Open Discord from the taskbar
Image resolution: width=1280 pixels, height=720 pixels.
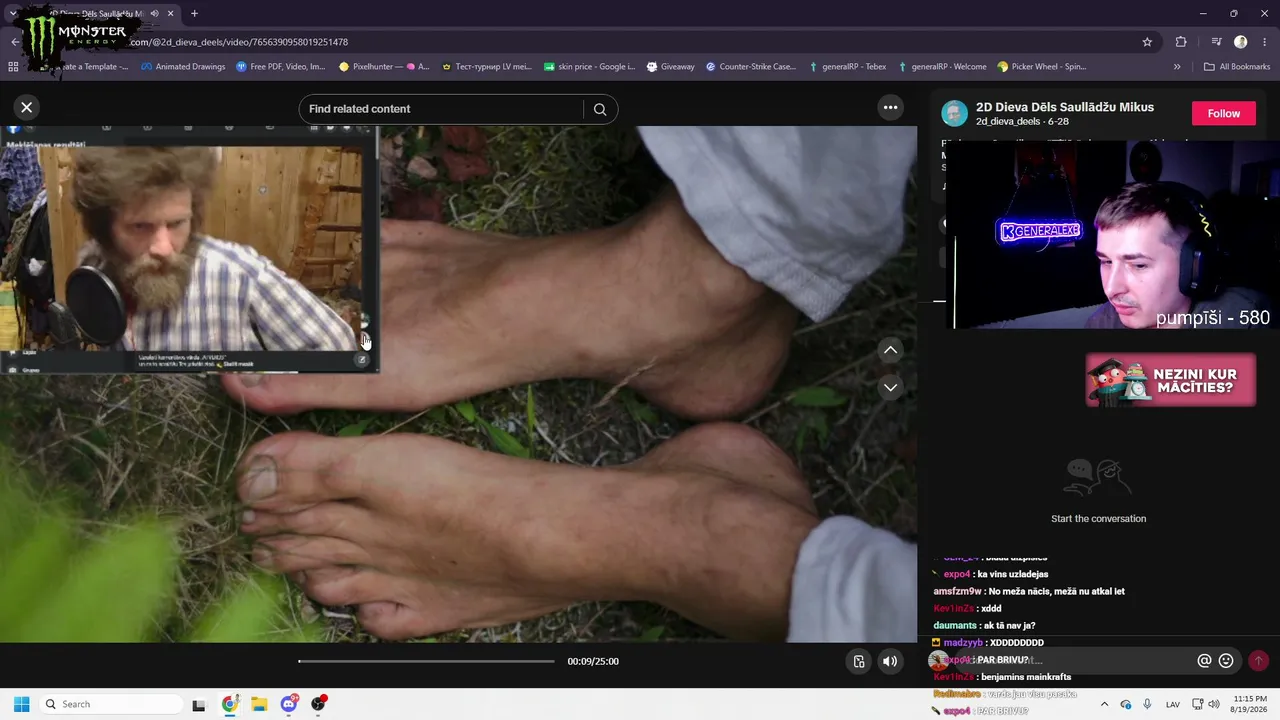click(x=289, y=704)
